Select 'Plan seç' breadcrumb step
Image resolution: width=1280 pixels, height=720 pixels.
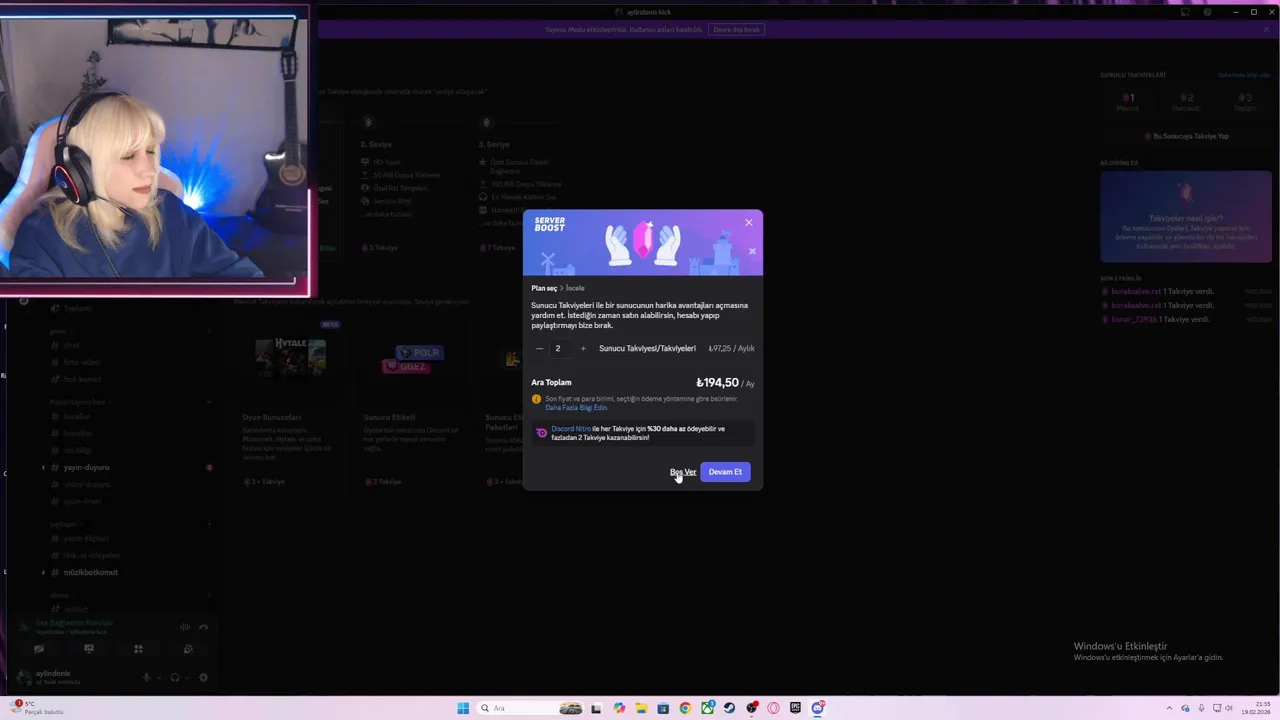coord(544,288)
